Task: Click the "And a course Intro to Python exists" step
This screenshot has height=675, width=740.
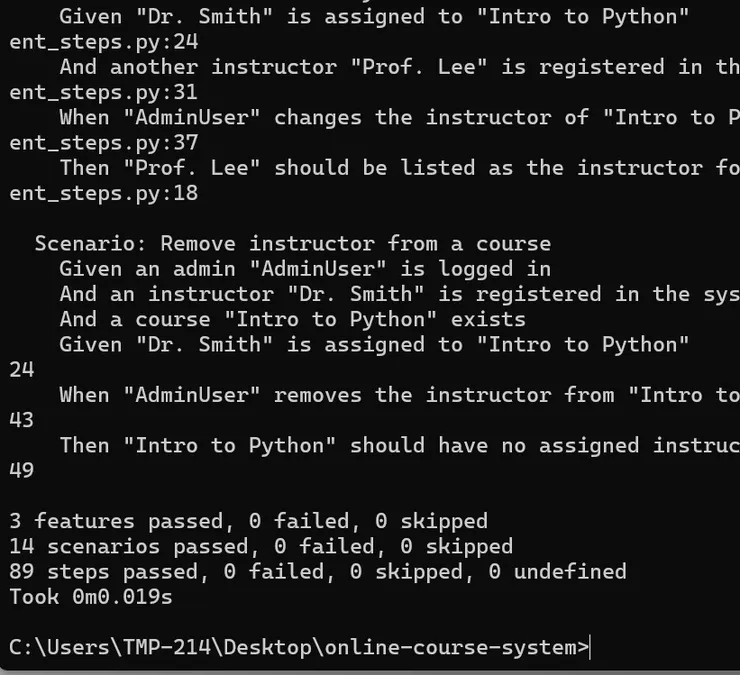Action: [x=292, y=319]
